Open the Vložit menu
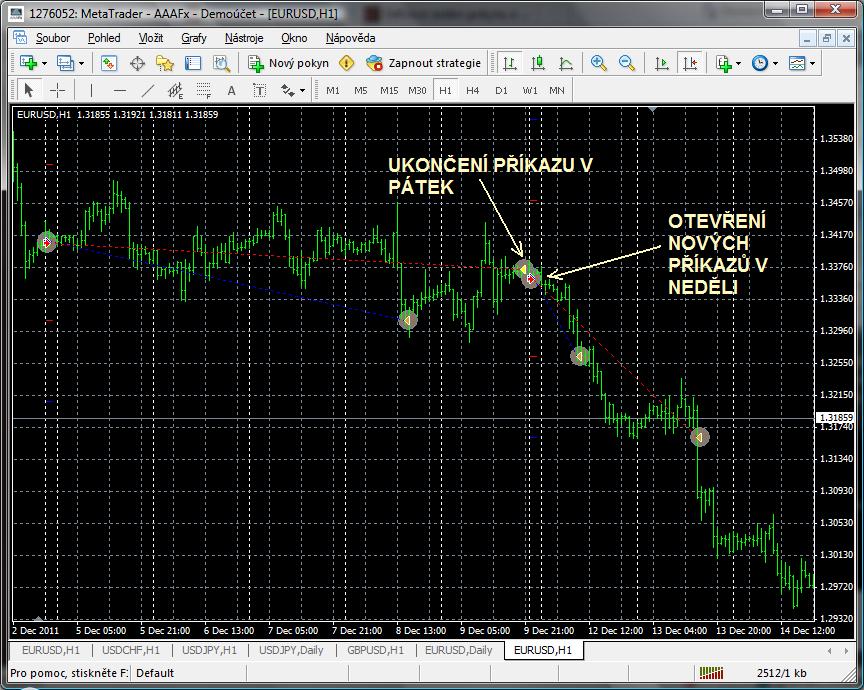Screen dimensions: 864x690 pos(151,38)
